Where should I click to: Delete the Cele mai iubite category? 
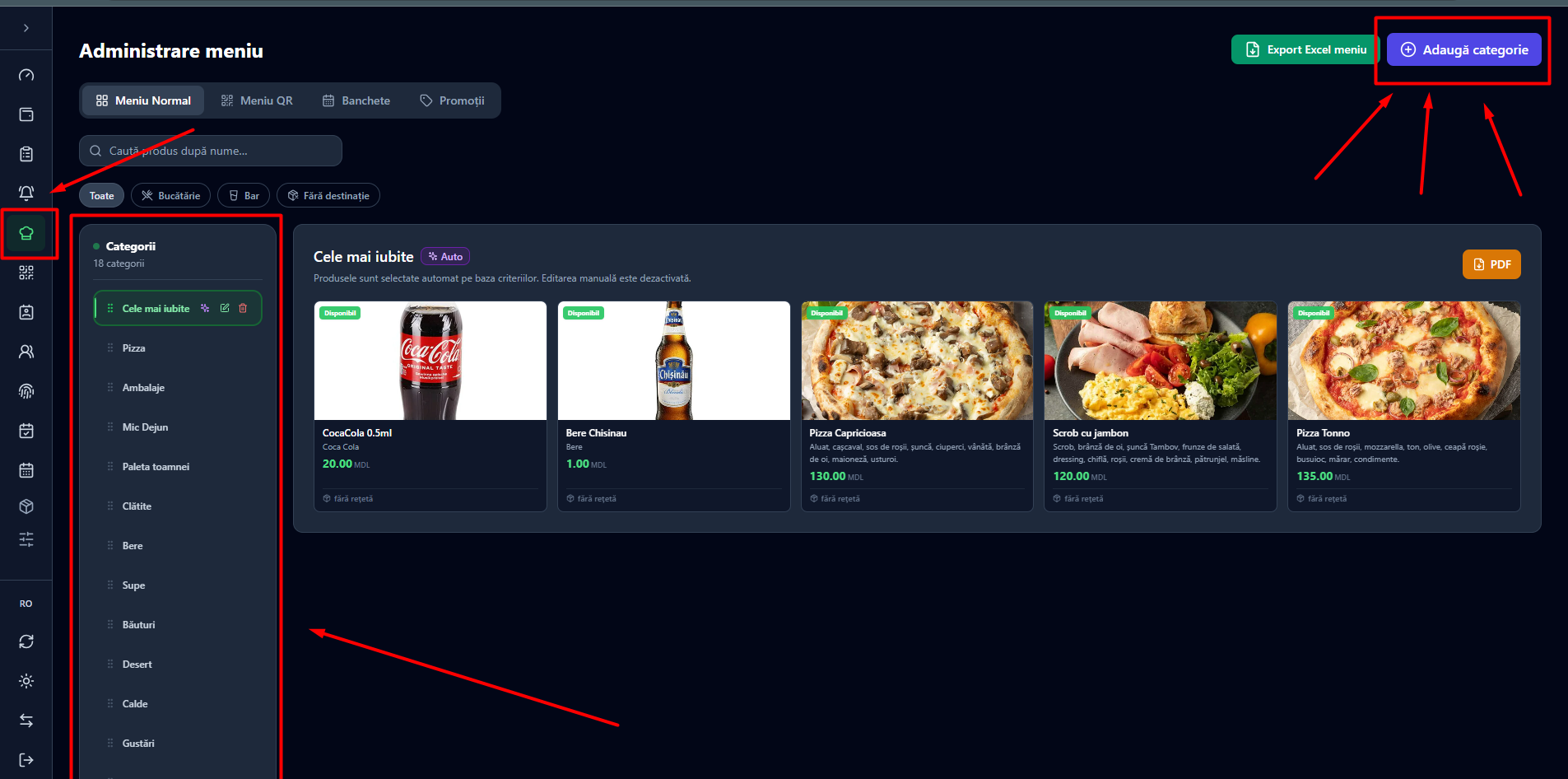click(x=243, y=308)
